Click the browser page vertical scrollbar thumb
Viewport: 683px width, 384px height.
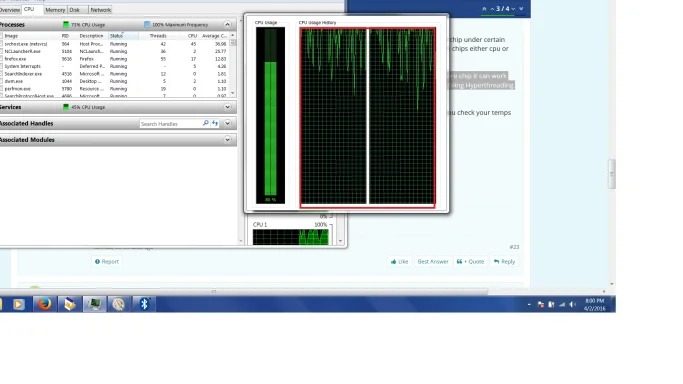612,174
